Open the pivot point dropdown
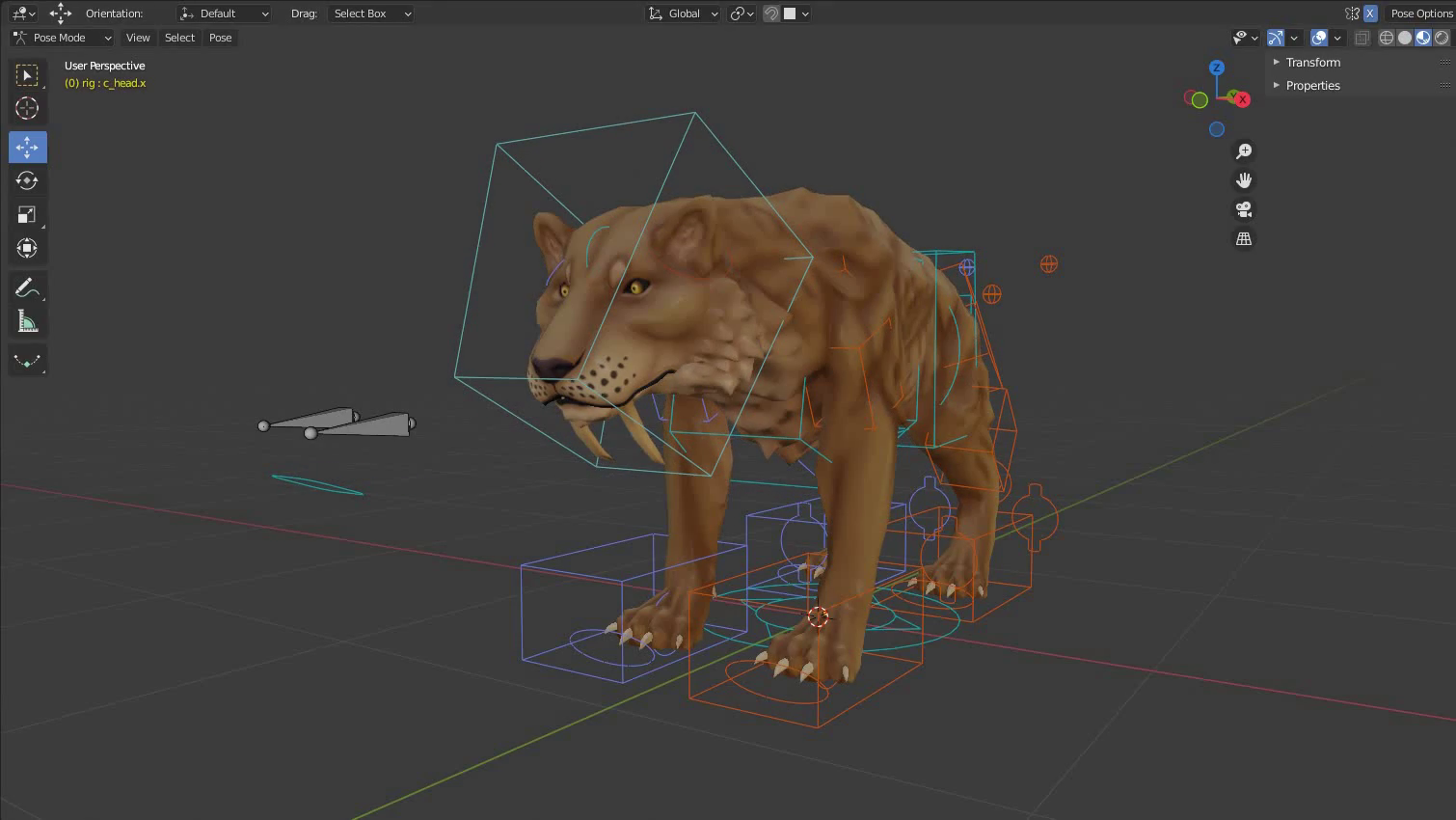Screen dimensions: 1456x820 pyautogui.click(x=741, y=14)
